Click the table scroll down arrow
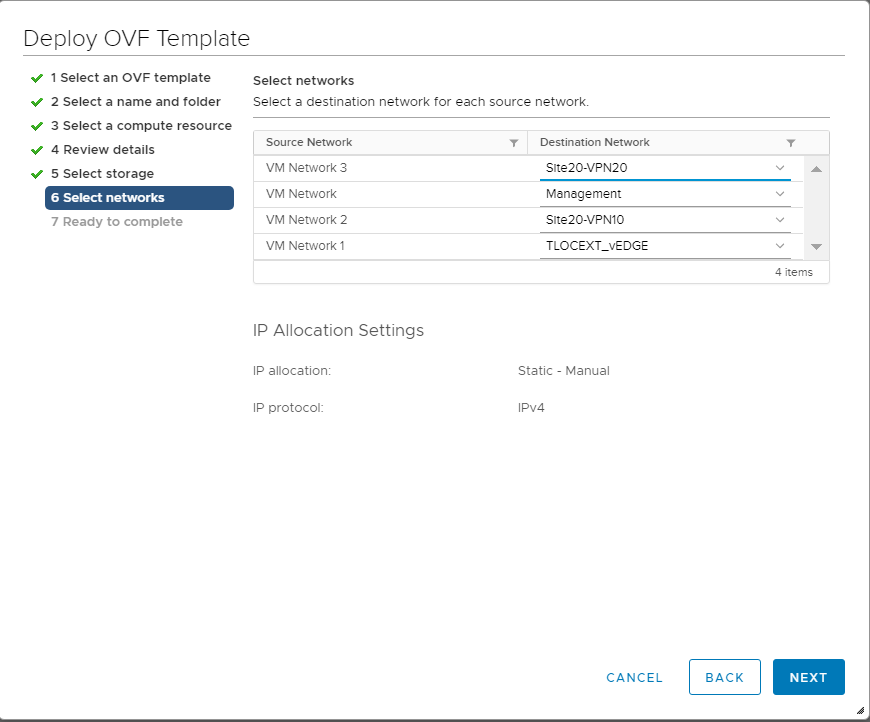 (x=816, y=246)
